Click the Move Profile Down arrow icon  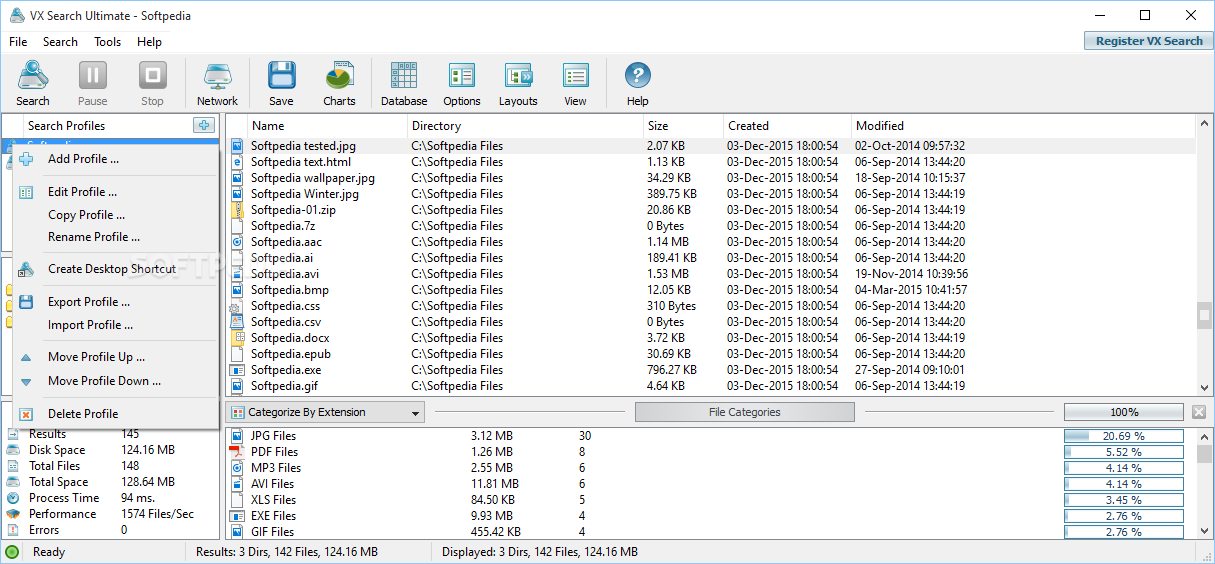click(x=26, y=381)
